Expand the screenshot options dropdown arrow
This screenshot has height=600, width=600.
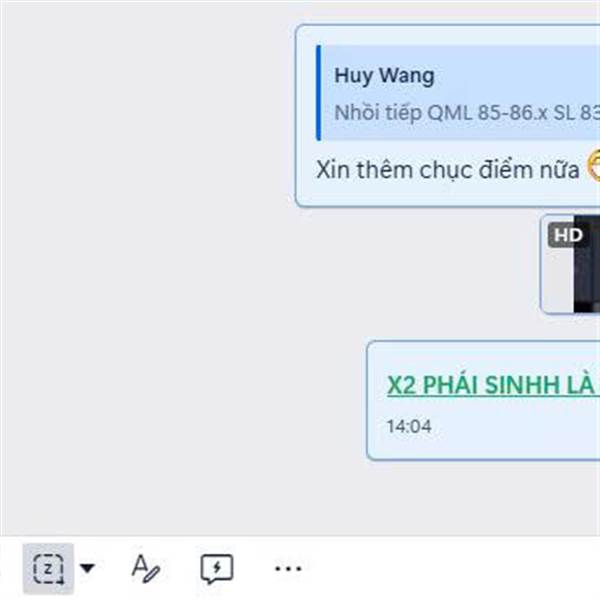(87, 568)
